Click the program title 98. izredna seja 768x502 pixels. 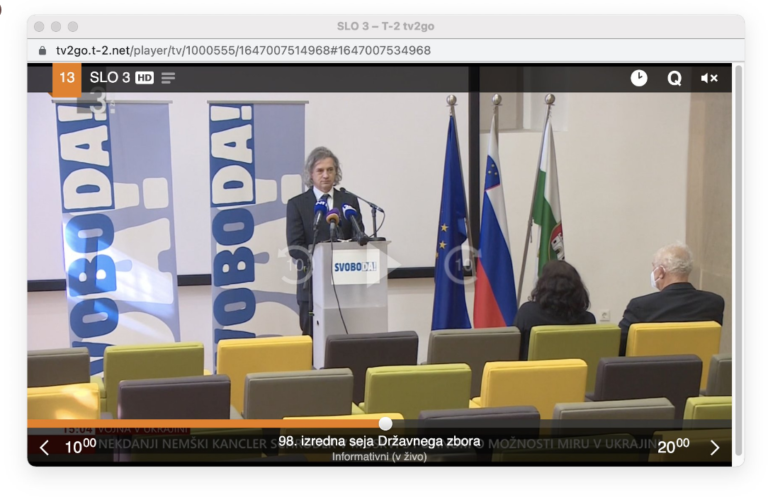point(380,441)
